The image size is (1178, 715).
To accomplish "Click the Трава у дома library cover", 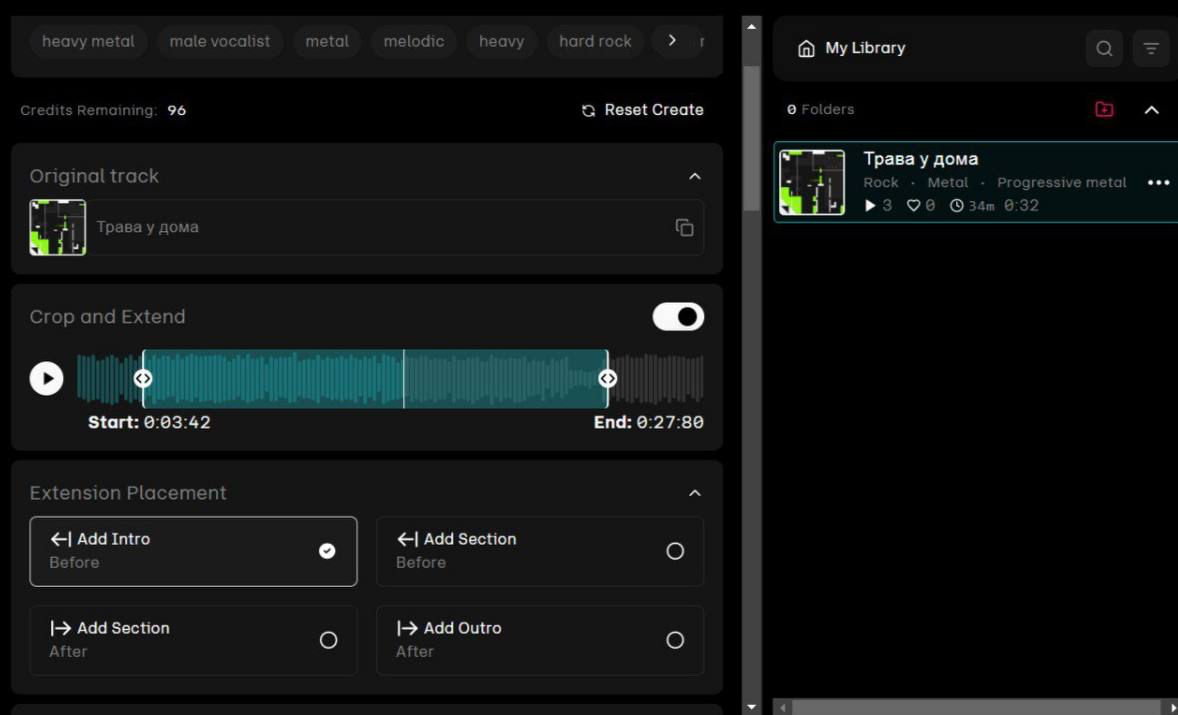I will coord(812,183).
